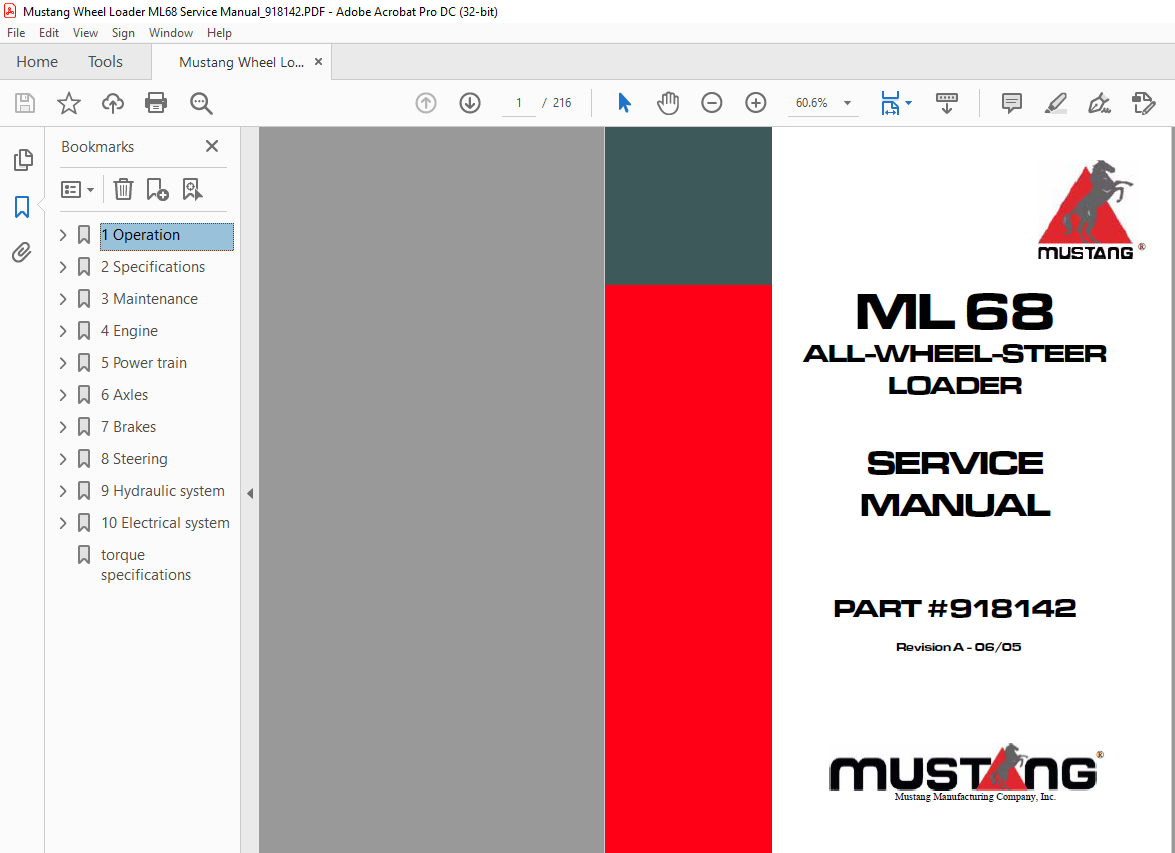Viewport: 1175px width, 853px height.
Task: Expand the 7 Brakes bookmark
Action: click(63, 427)
